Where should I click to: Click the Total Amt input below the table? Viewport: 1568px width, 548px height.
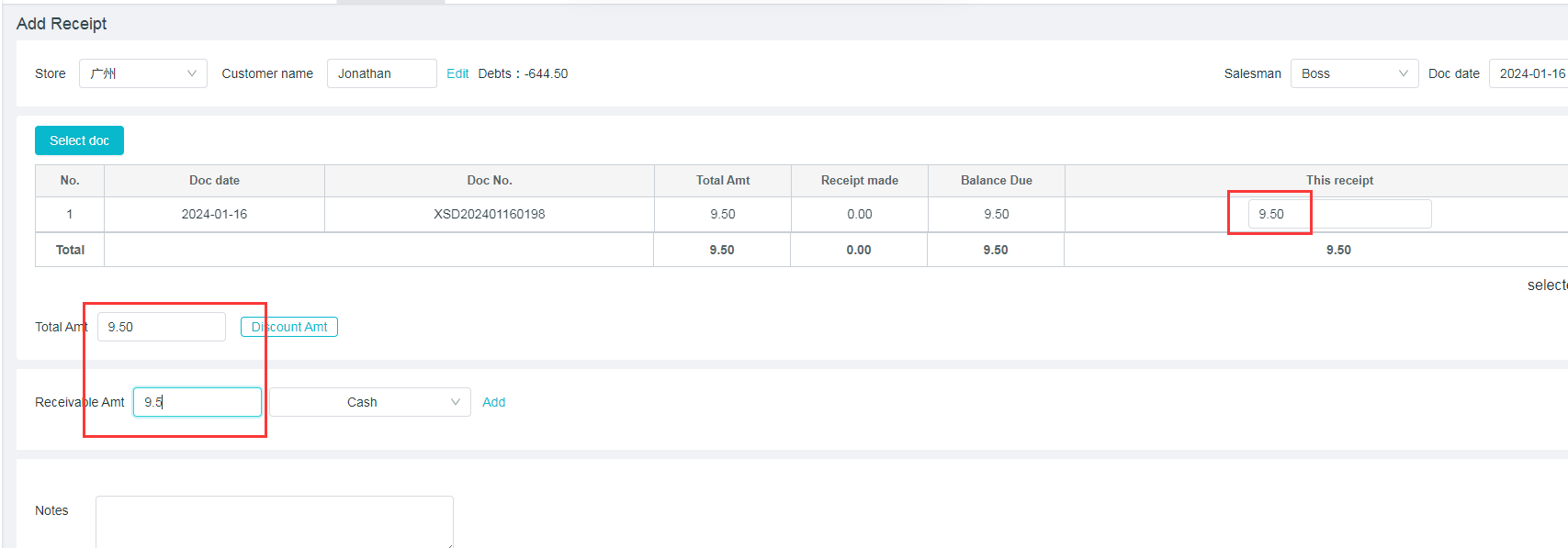pyautogui.click(x=161, y=327)
